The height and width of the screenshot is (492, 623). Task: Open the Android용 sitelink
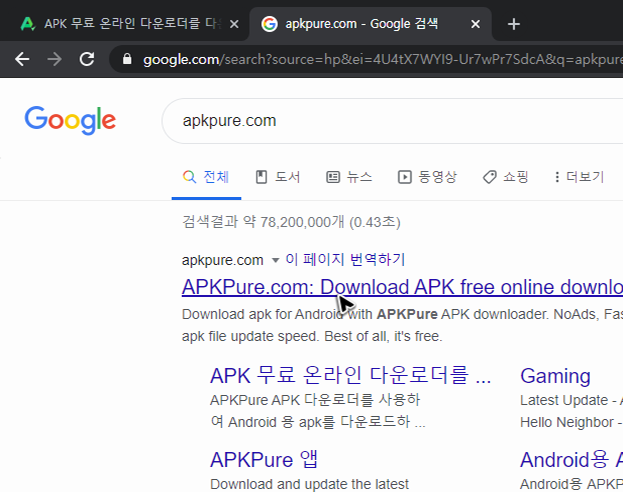coord(571,459)
